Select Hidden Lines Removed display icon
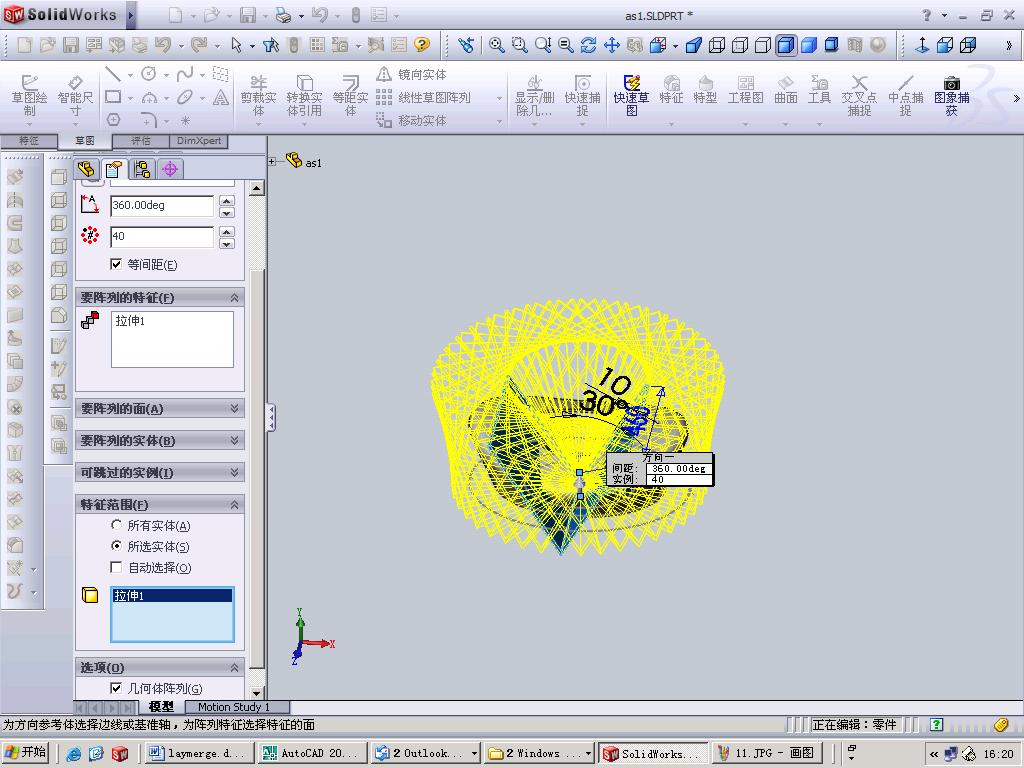The width and height of the screenshot is (1024, 768). pyautogui.click(x=762, y=45)
